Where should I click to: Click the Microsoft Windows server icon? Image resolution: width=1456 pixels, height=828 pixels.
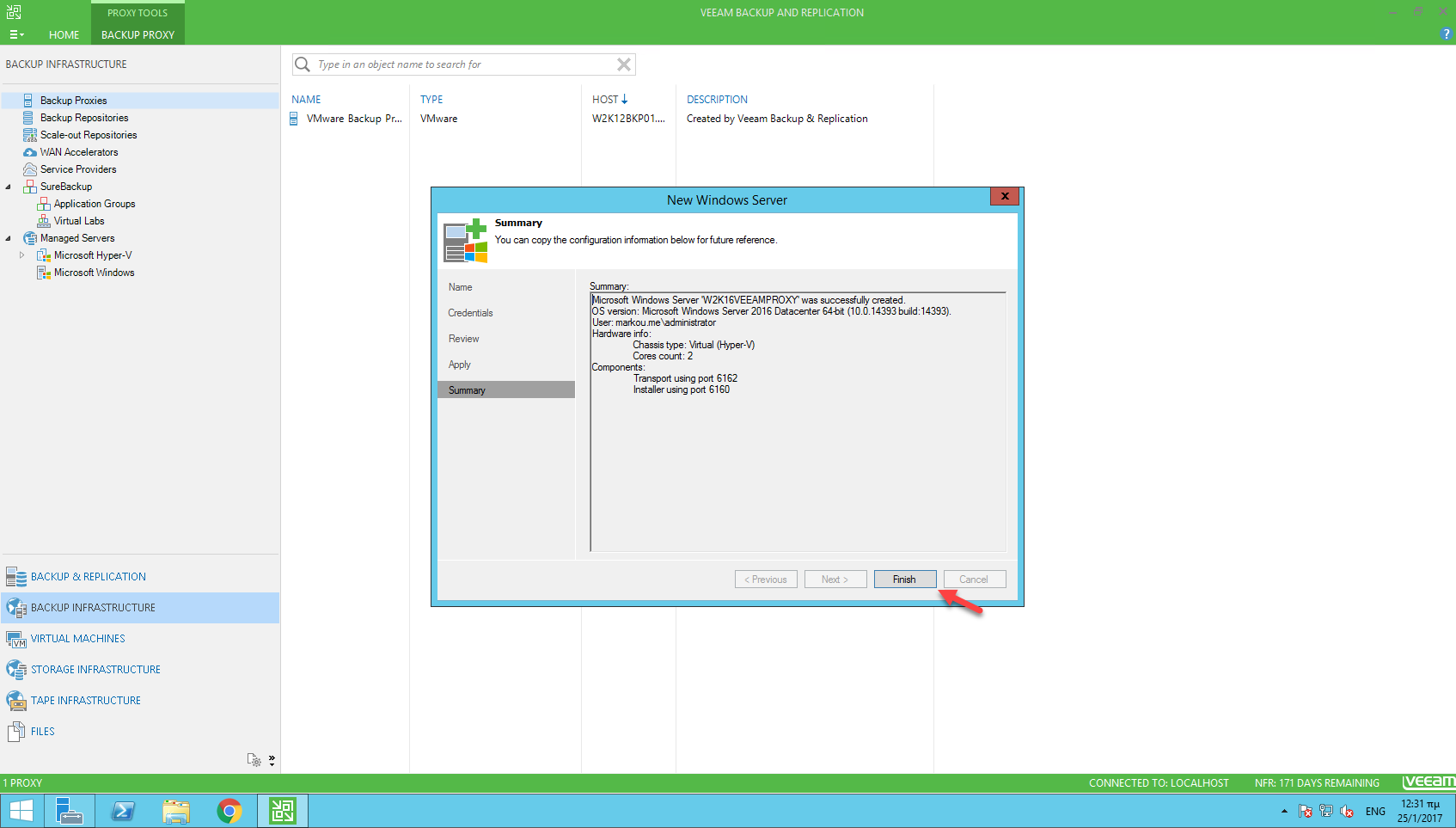tap(43, 273)
